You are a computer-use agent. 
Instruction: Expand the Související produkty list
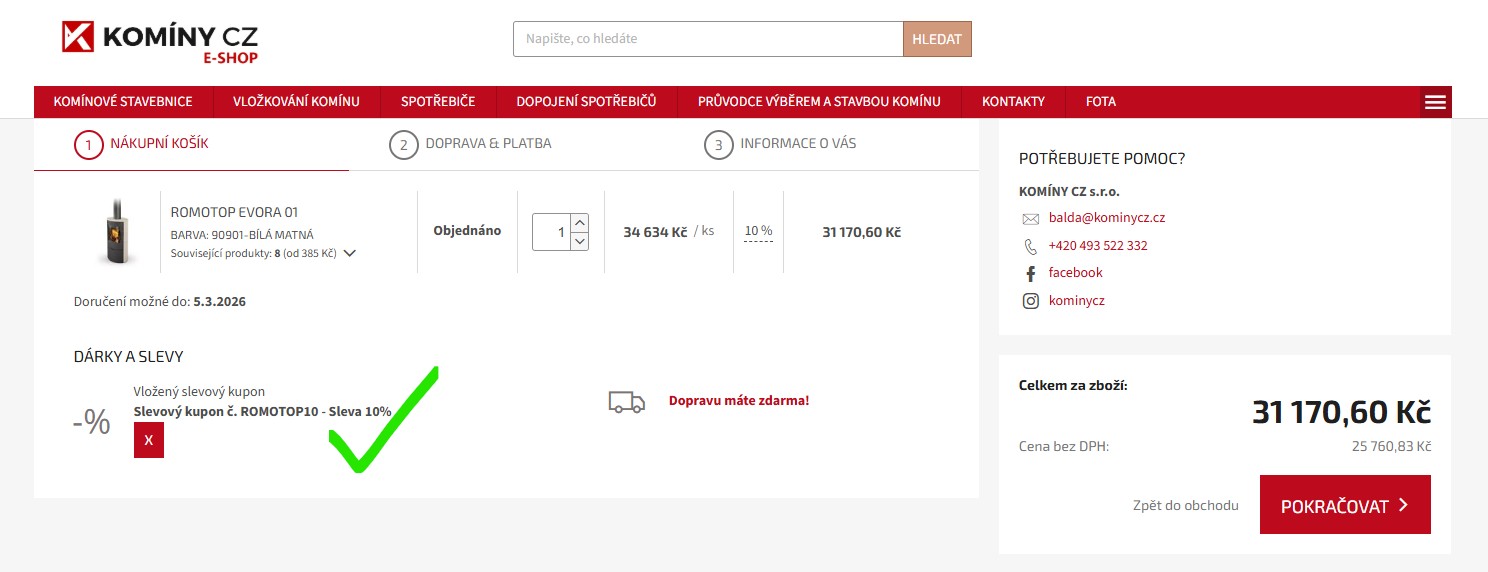[x=349, y=253]
